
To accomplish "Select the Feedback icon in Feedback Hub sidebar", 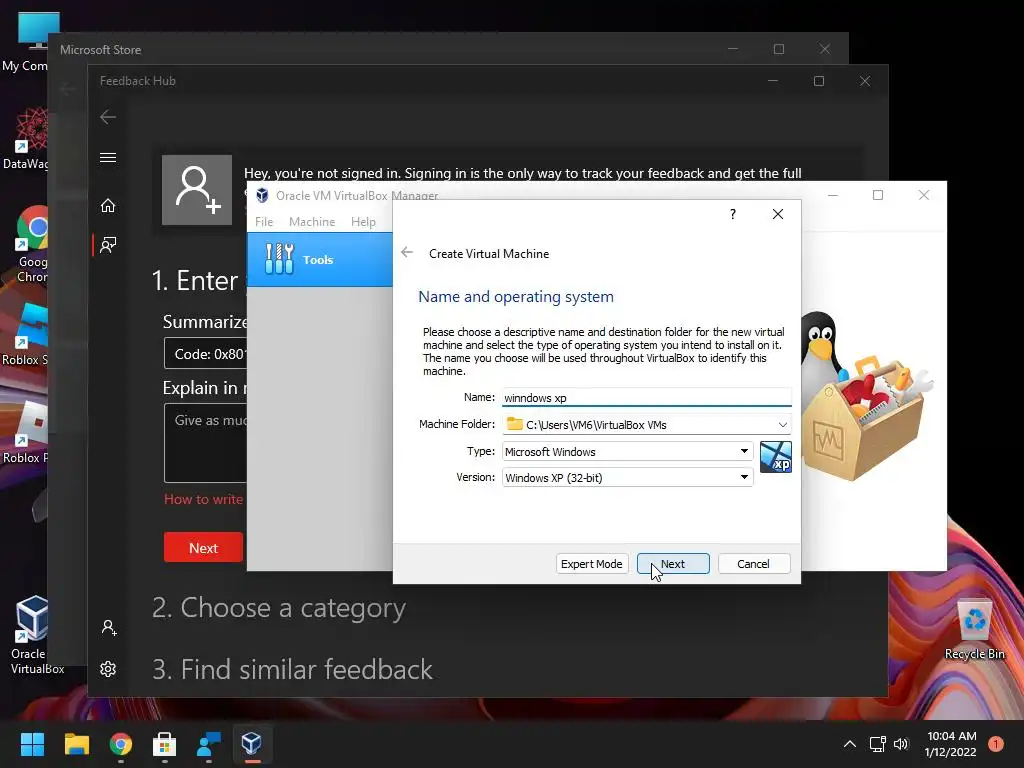I will (108, 245).
